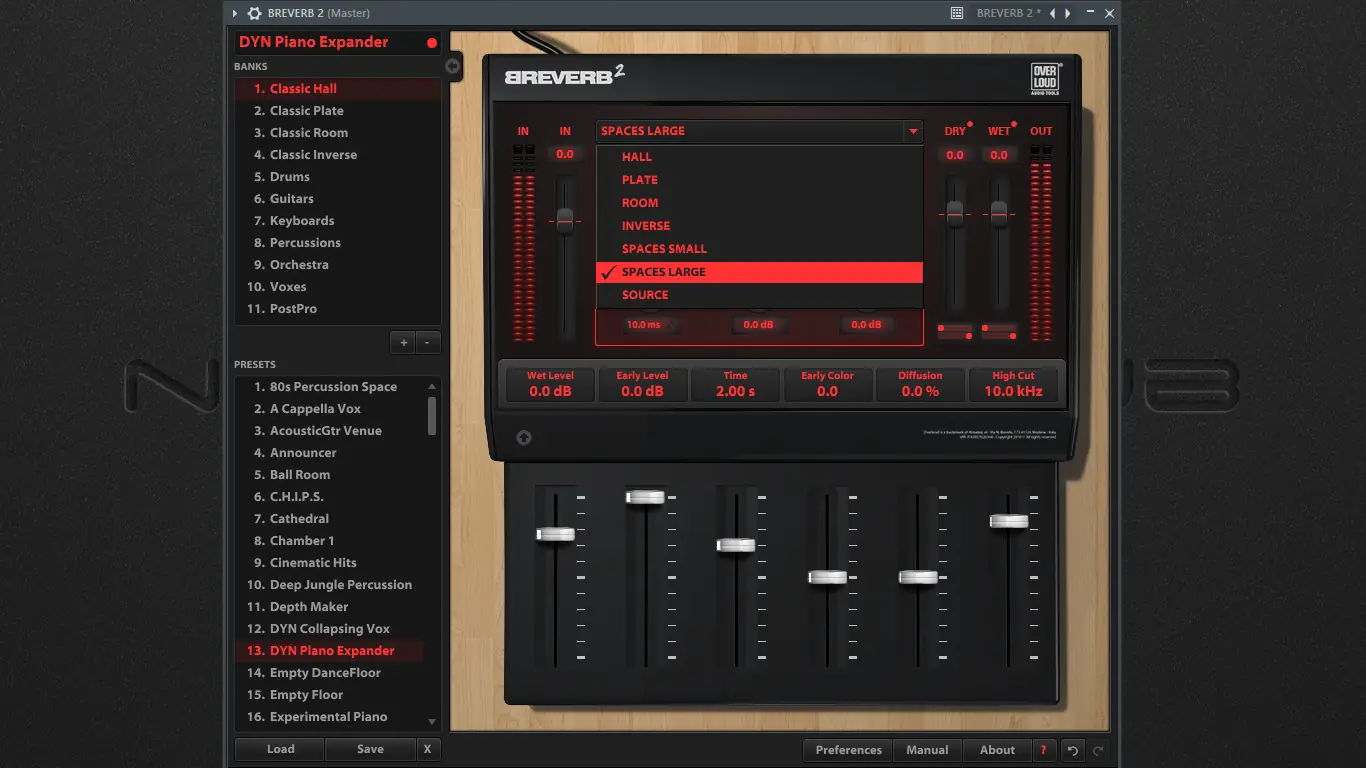Open the algorithm dropdown arrow
1366x768 pixels.
coord(912,131)
